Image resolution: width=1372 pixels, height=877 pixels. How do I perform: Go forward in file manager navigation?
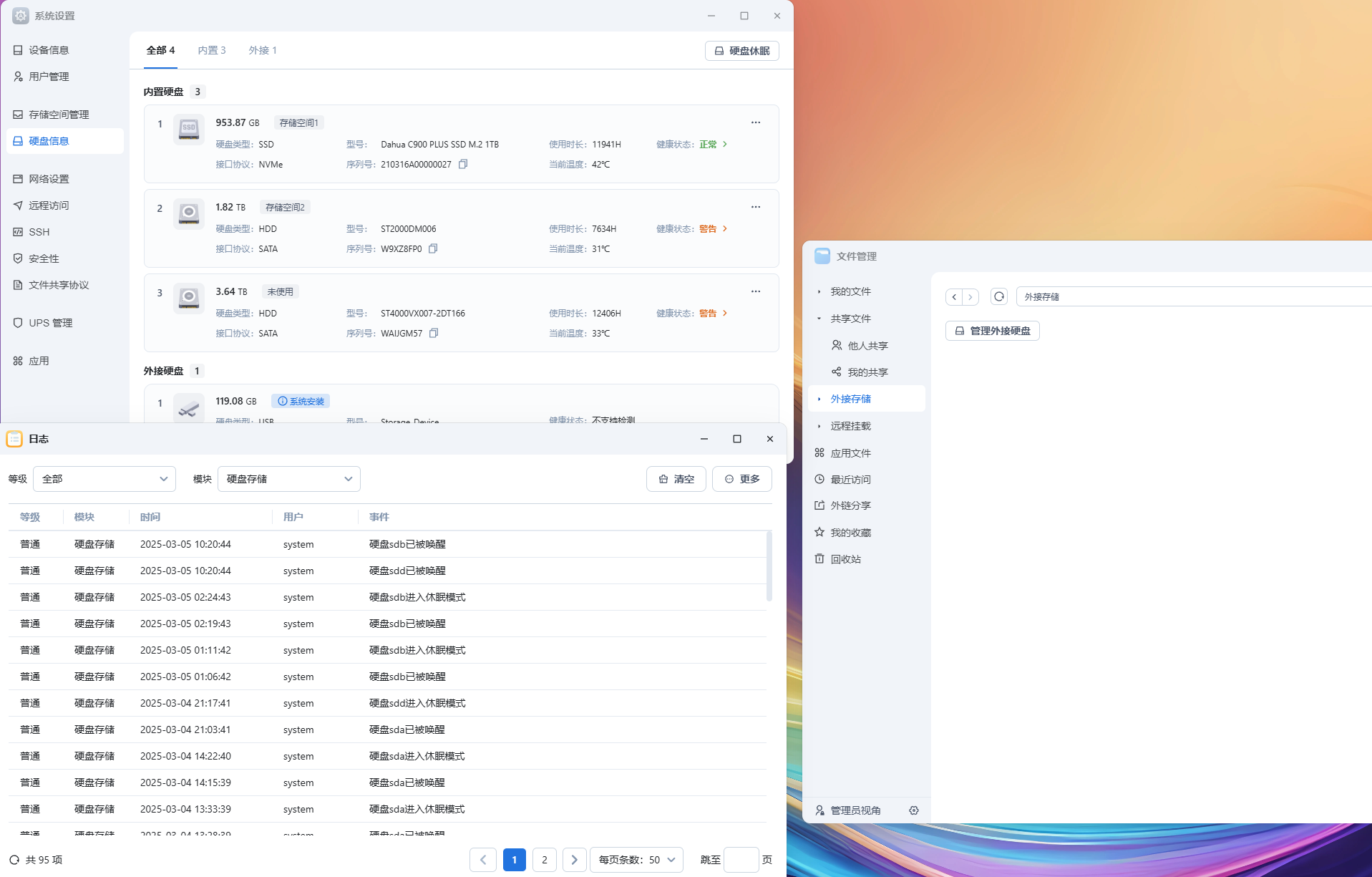coord(970,296)
